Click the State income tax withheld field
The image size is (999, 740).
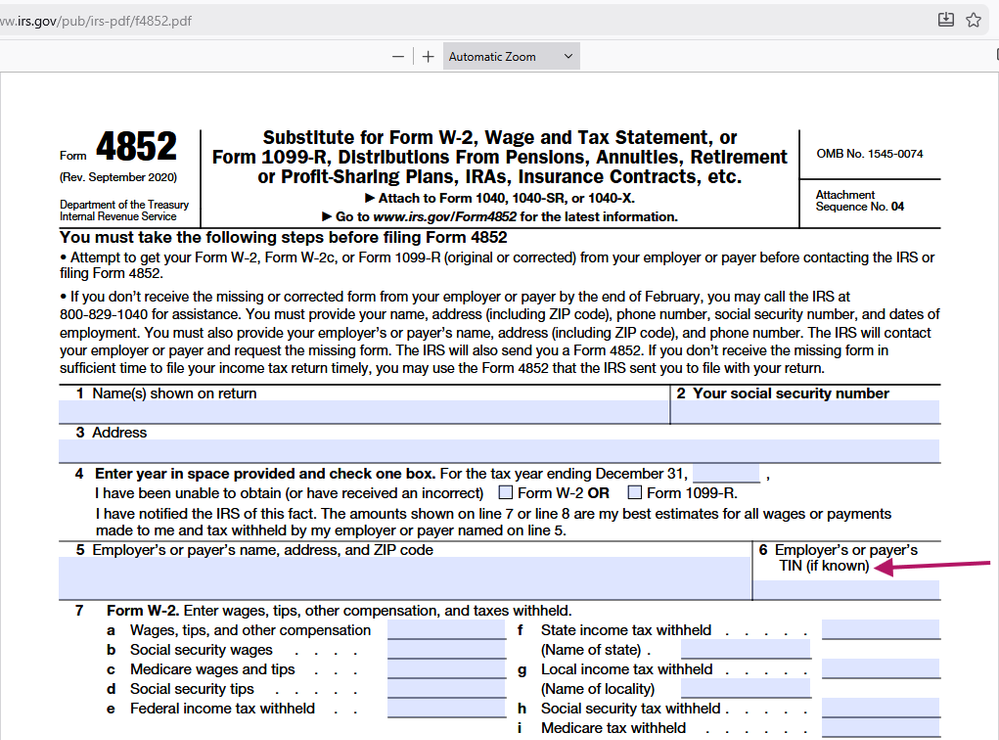tap(880, 630)
